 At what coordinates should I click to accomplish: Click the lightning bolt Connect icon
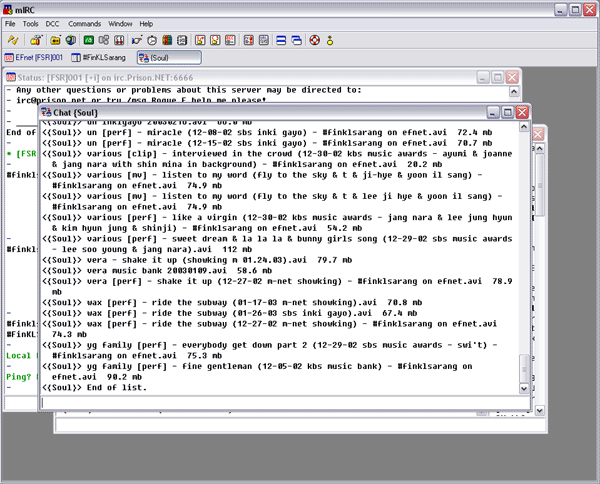(x=14, y=40)
